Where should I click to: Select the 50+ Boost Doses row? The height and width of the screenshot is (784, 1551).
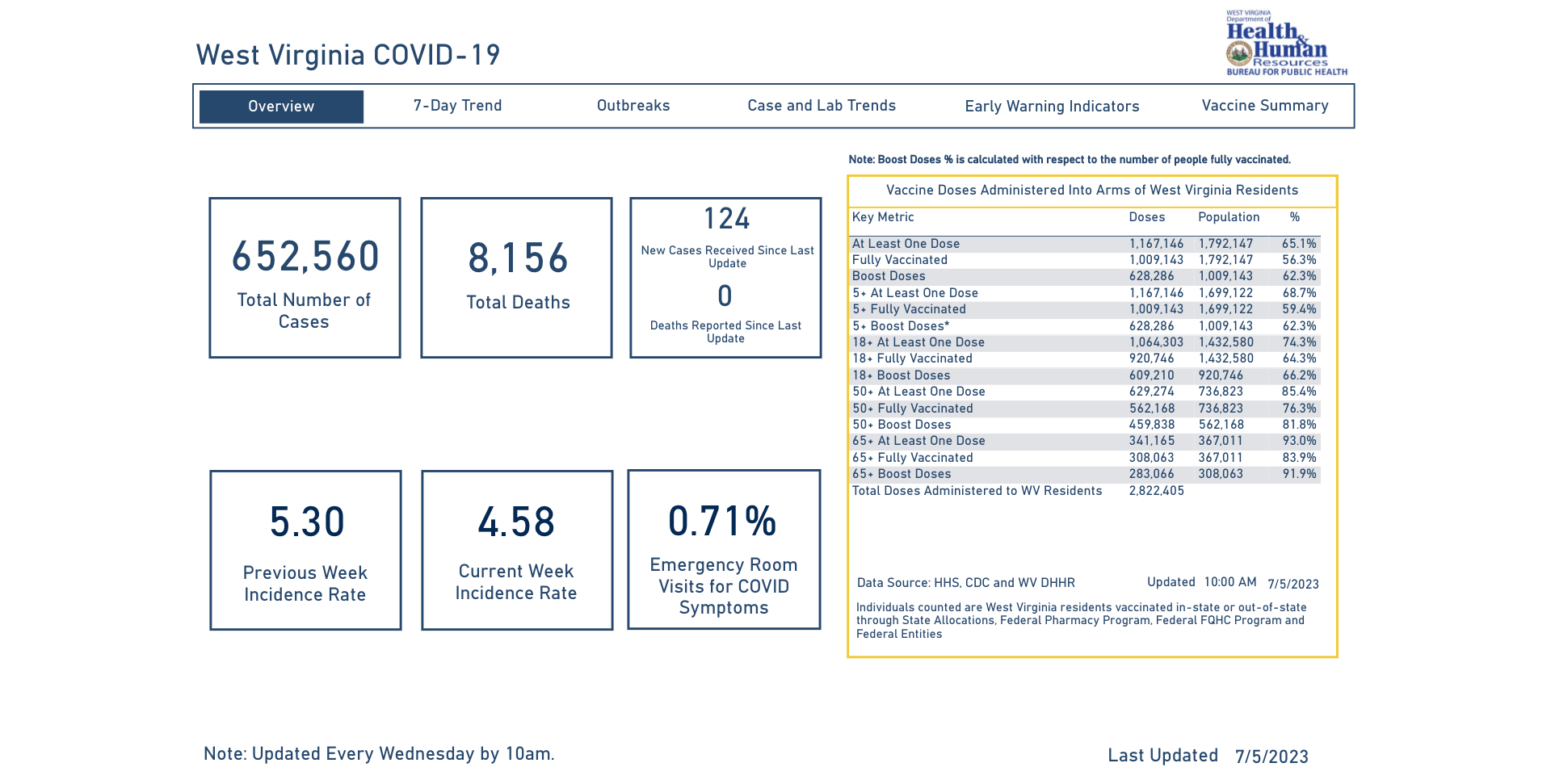click(1085, 425)
